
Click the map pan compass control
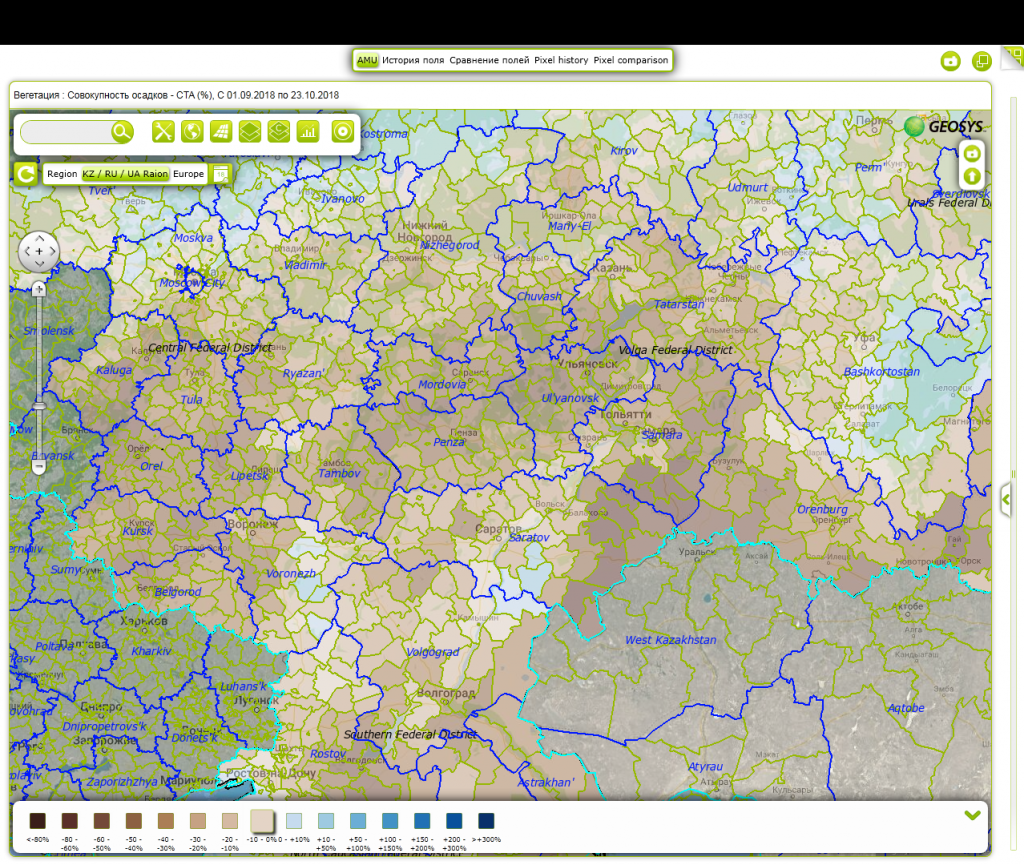pyautogui.click(x=39, y=251)
